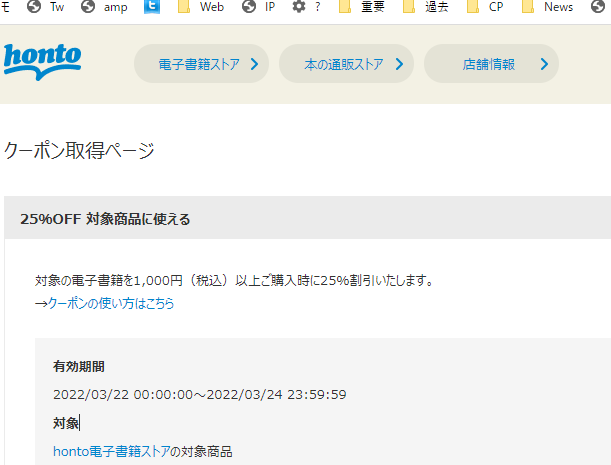Open 店舗情報 page

pyautogui.click(x=491, y=64)
